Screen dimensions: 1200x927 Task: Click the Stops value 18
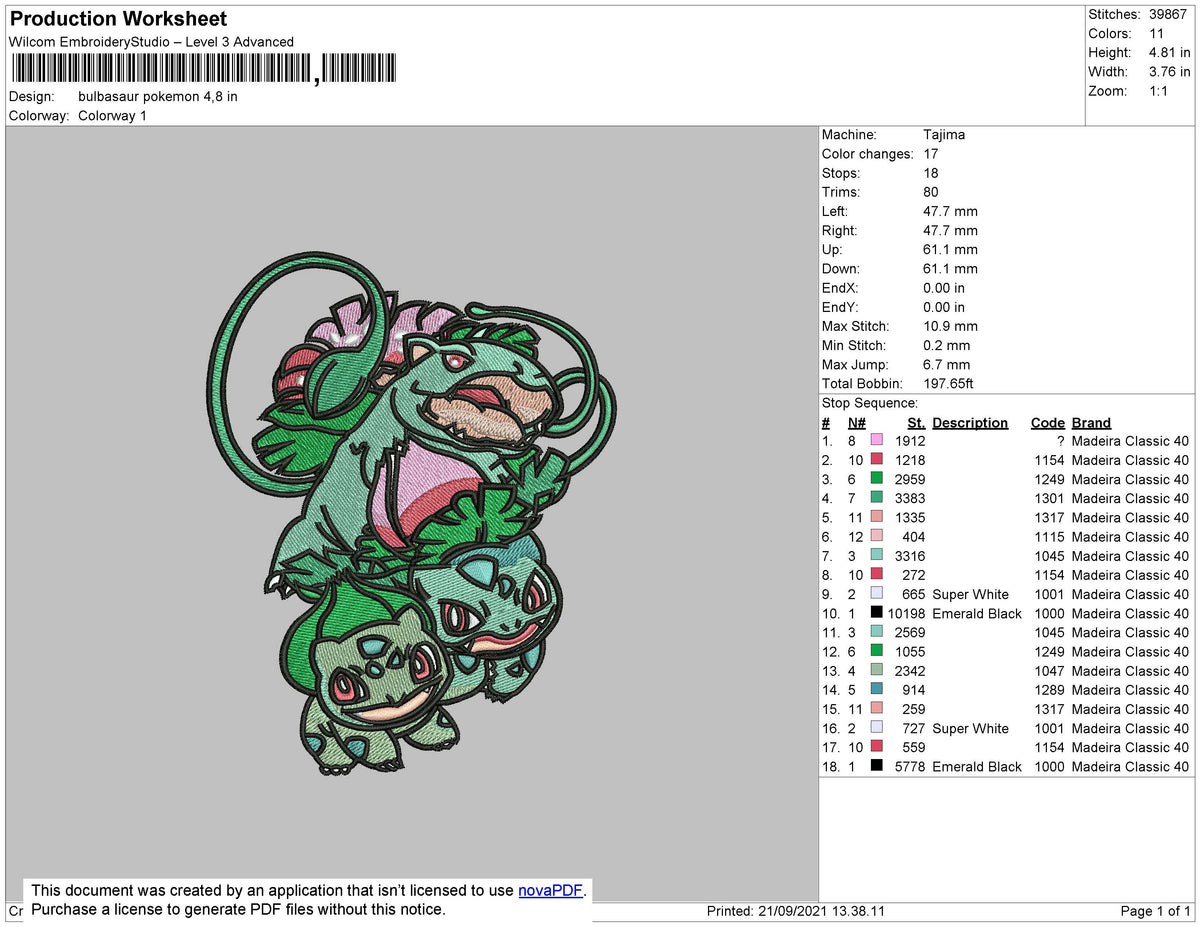[931, 173]
